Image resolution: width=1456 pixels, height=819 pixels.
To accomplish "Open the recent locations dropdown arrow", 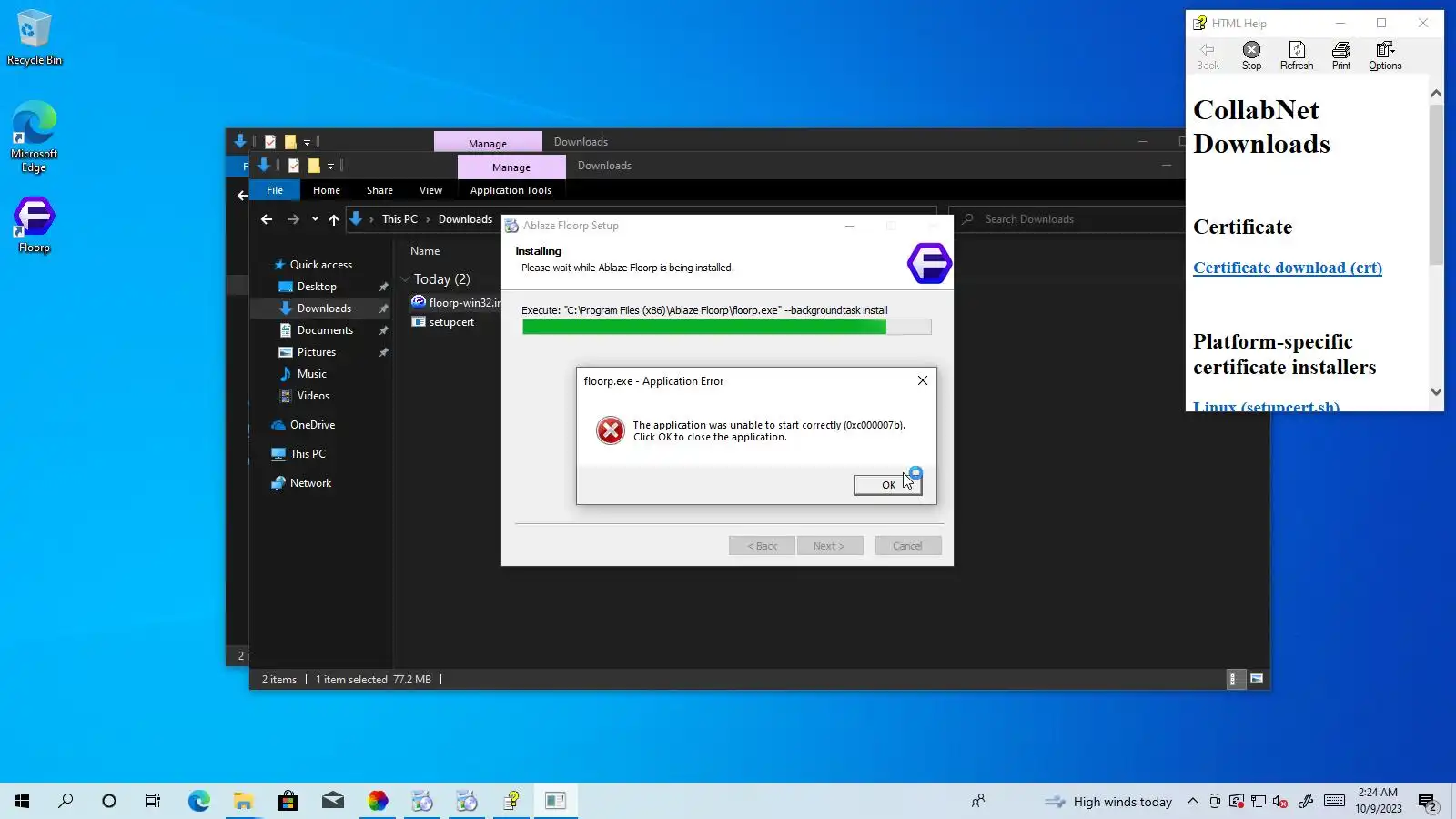I will [315, 219].
